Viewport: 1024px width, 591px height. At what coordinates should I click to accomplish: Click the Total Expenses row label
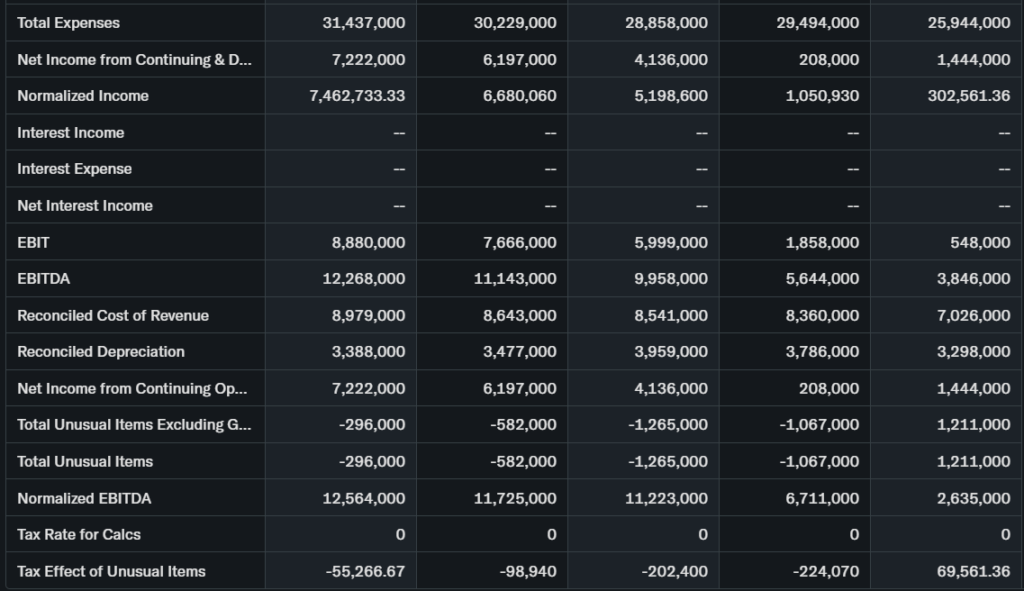[x=68, y=23]
